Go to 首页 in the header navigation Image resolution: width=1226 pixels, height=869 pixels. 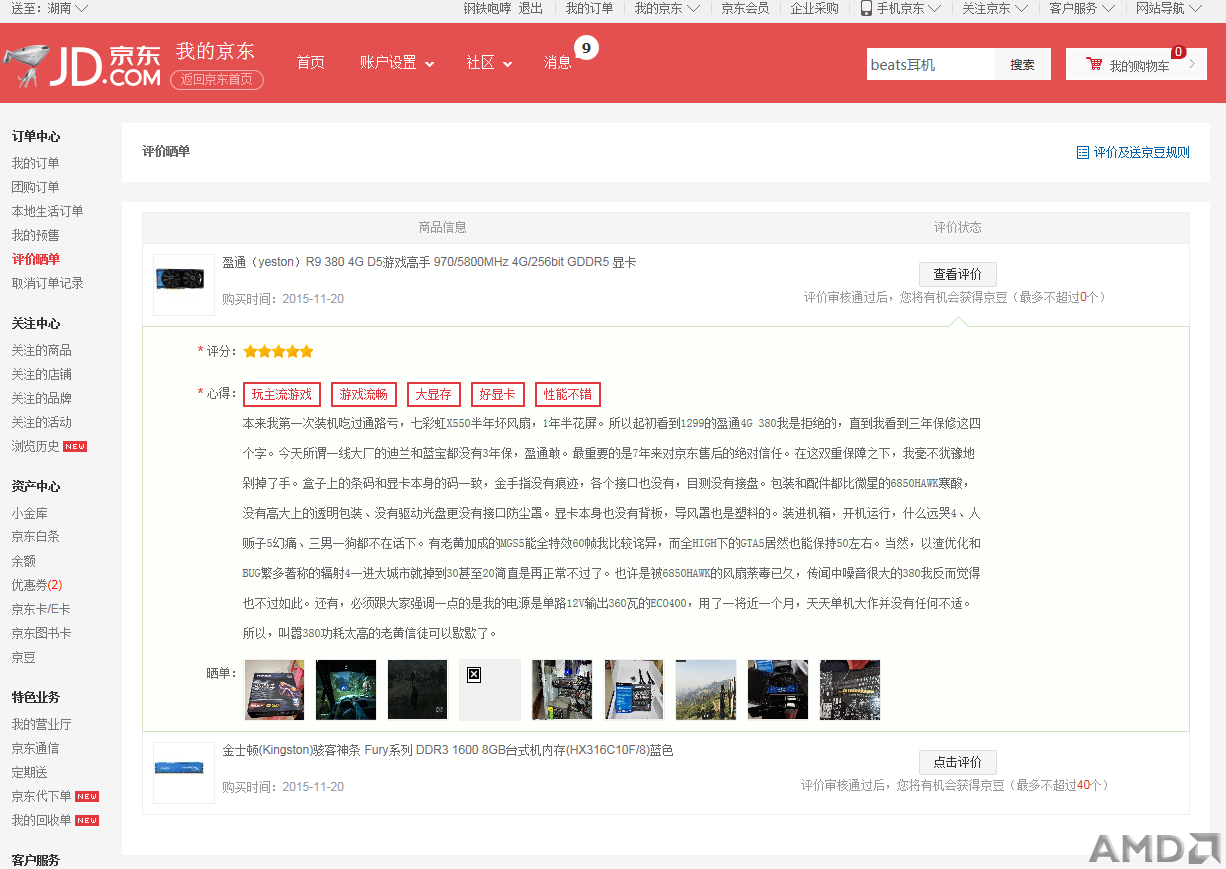click(311, 62)
